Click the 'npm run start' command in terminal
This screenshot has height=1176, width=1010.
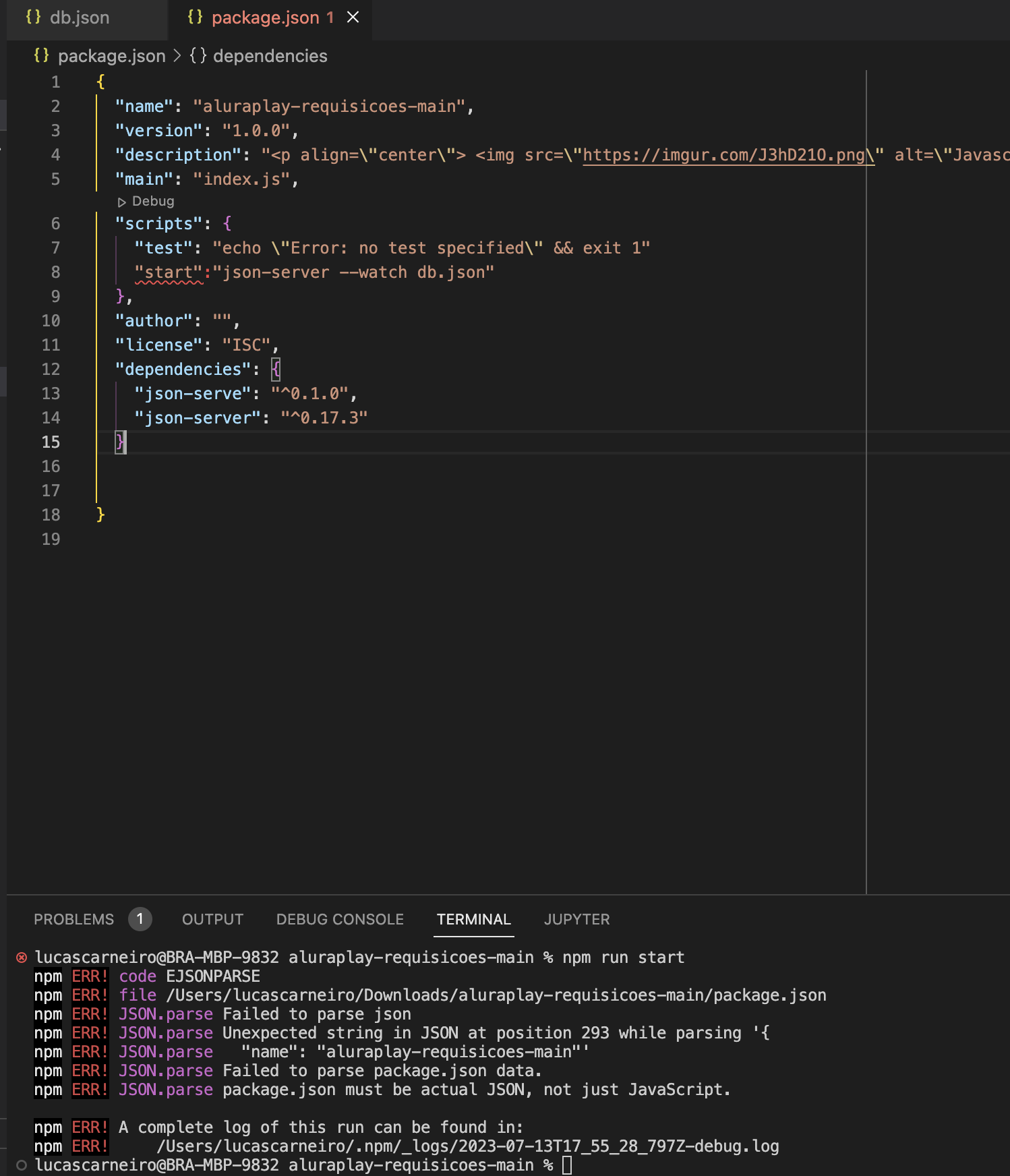pyautogui.click(x=624, y=958)
